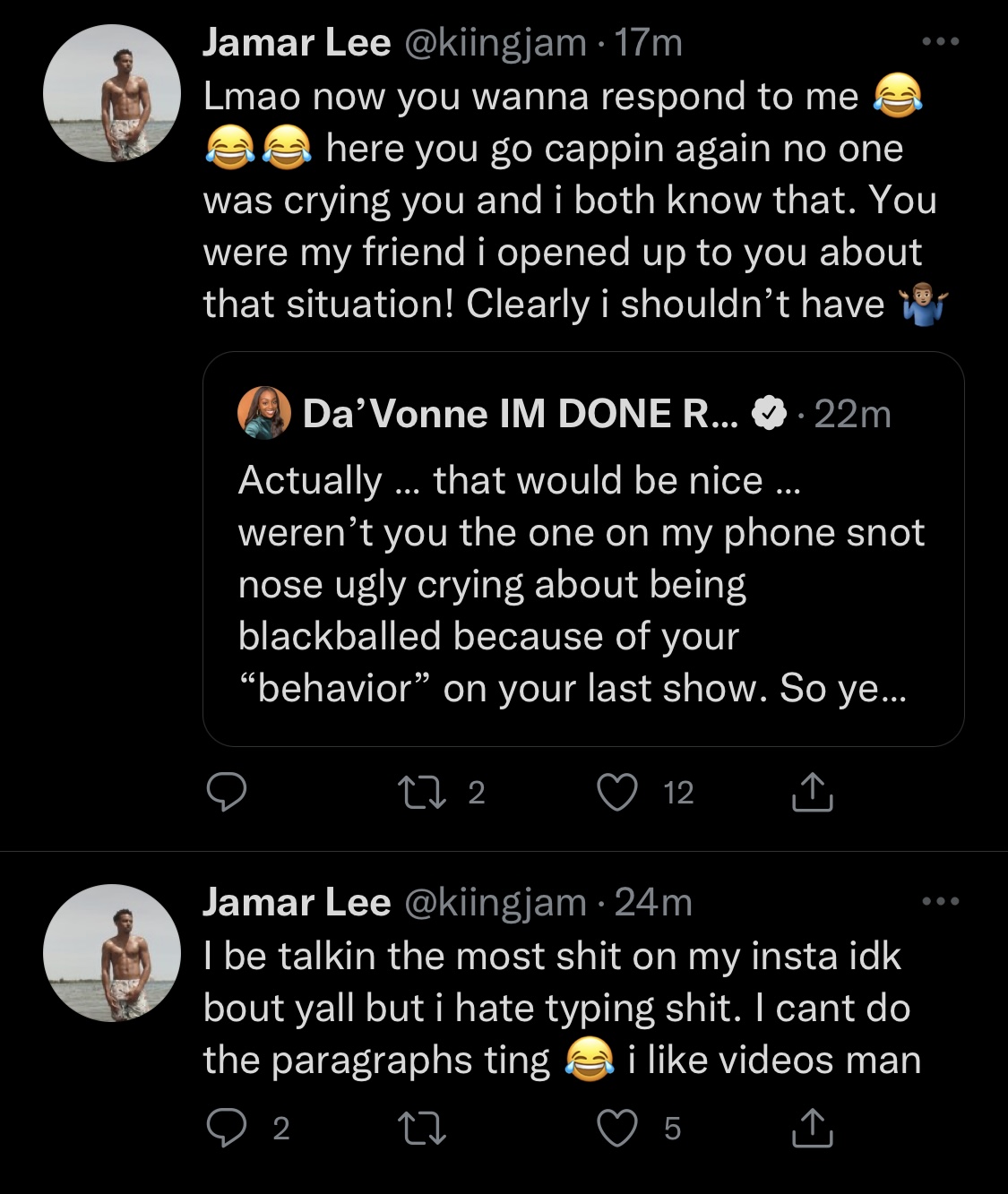The height and width of the screenshot is (1194, 1008).
Task: Like the tweet showing 5 likes
Action: click(x=618, y=1128)
